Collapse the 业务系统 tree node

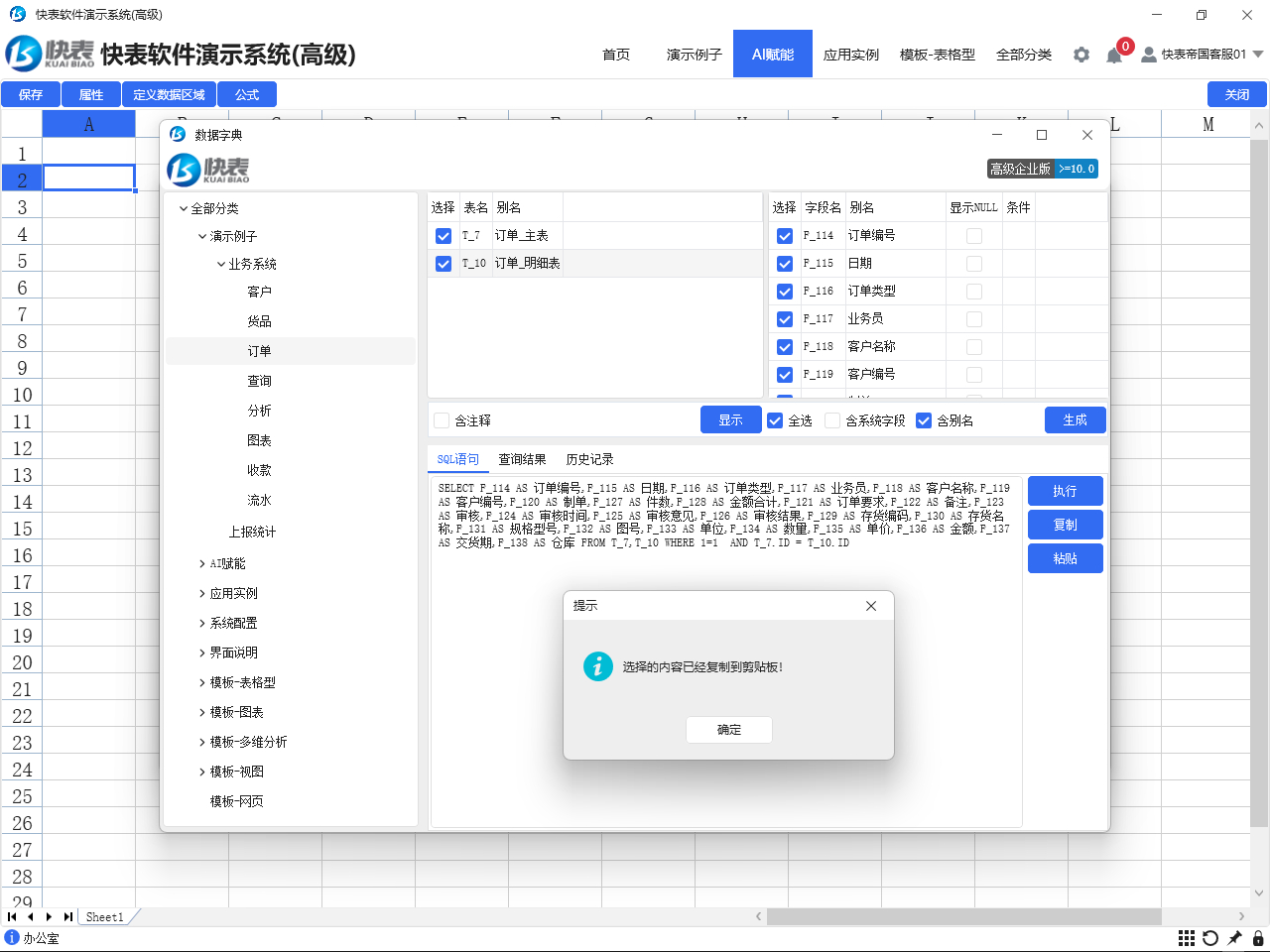click(221, 264)
